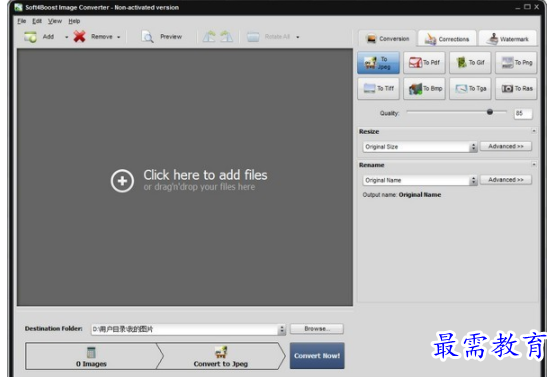
Task: Open the Remove dropdown arrow
Action: pyautogui.click(x=119, y=37)
